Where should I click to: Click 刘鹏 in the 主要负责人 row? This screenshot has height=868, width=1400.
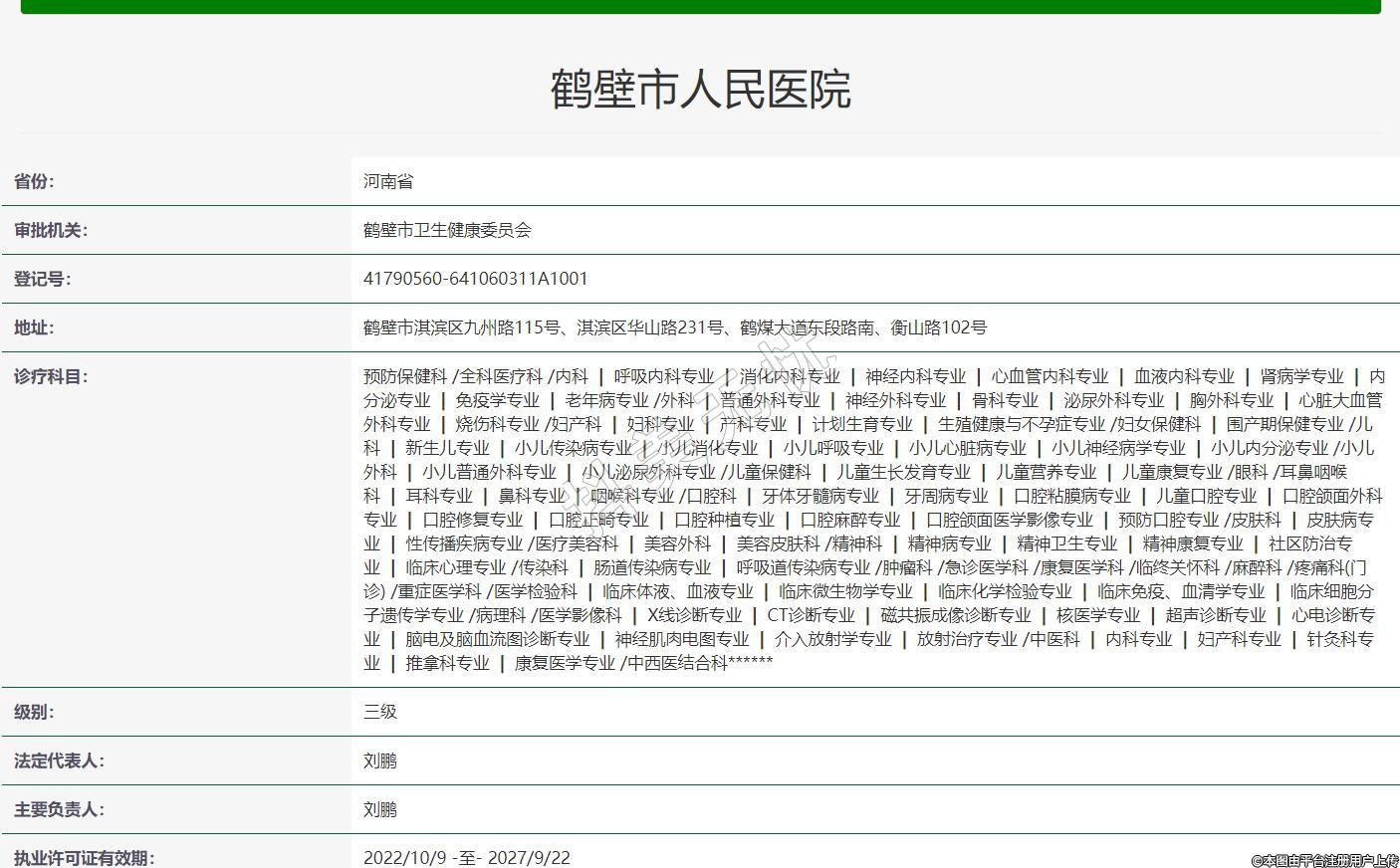(379, 809)
